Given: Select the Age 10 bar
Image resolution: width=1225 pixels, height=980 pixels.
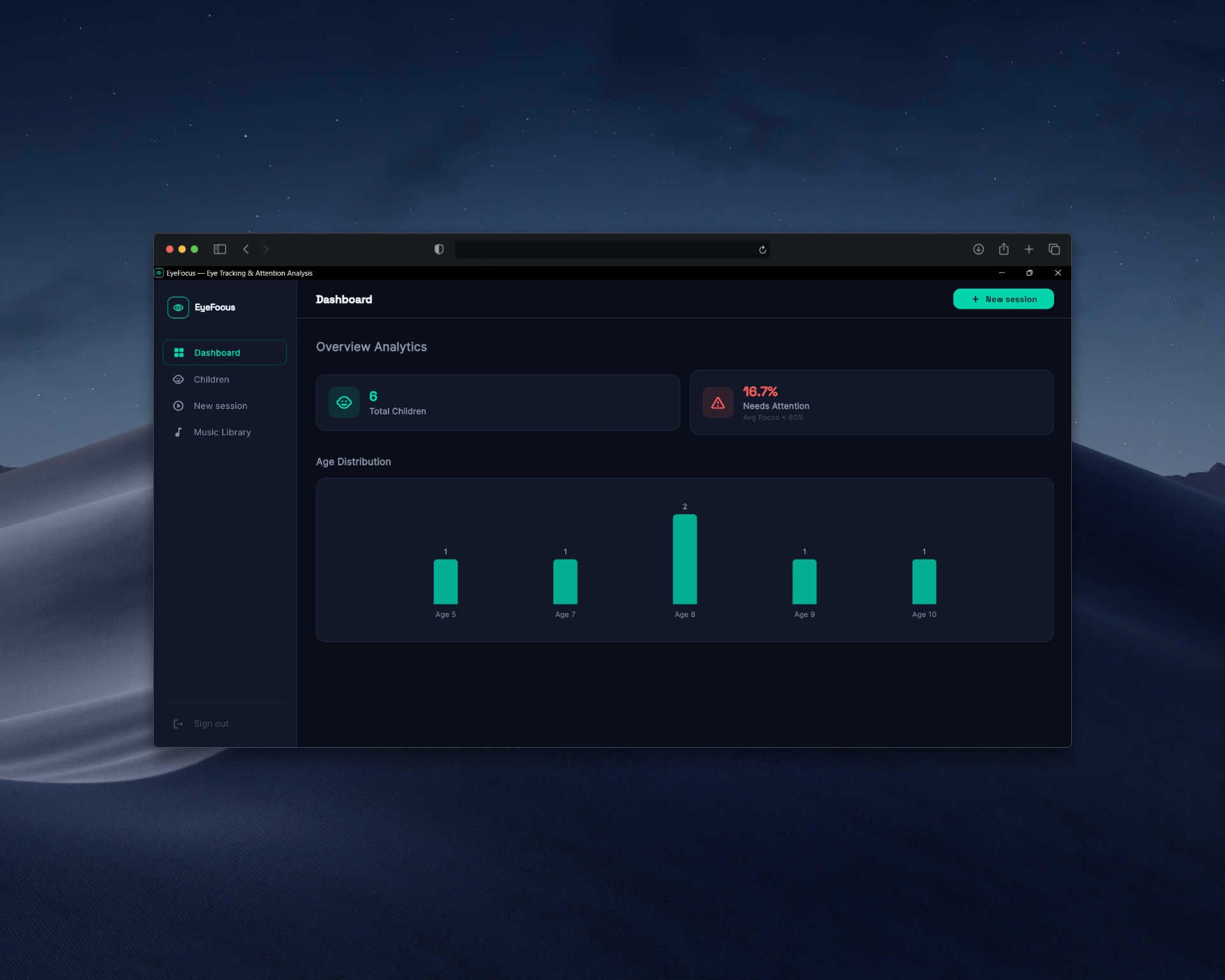Looking at the screenshot, I should (924, 582).
